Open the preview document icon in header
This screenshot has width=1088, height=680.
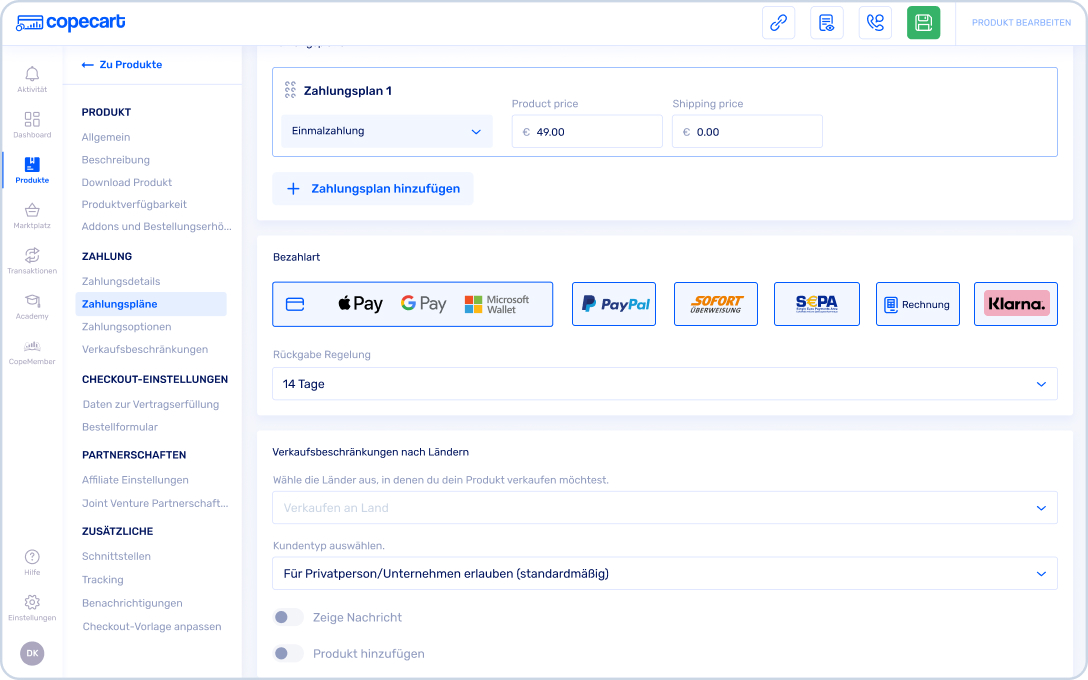(x=826, y=23)
